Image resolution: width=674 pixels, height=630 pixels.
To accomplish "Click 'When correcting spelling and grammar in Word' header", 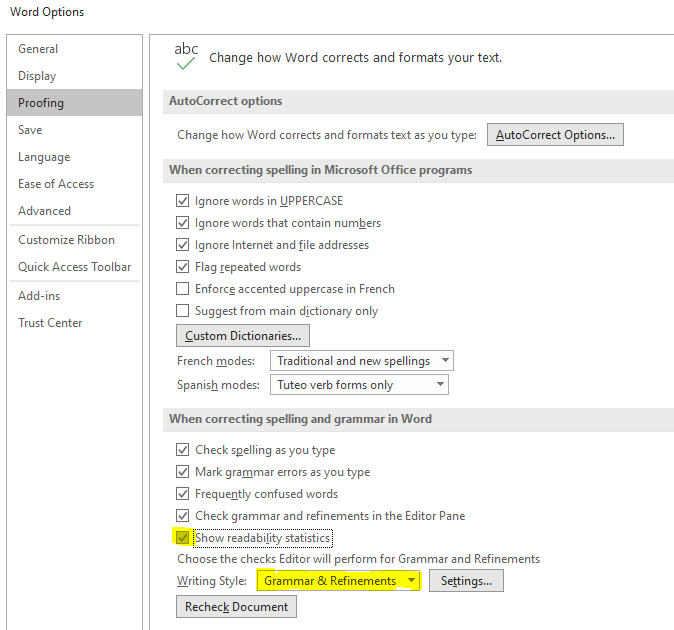I will pyautogui.click(x=300, y=419).
